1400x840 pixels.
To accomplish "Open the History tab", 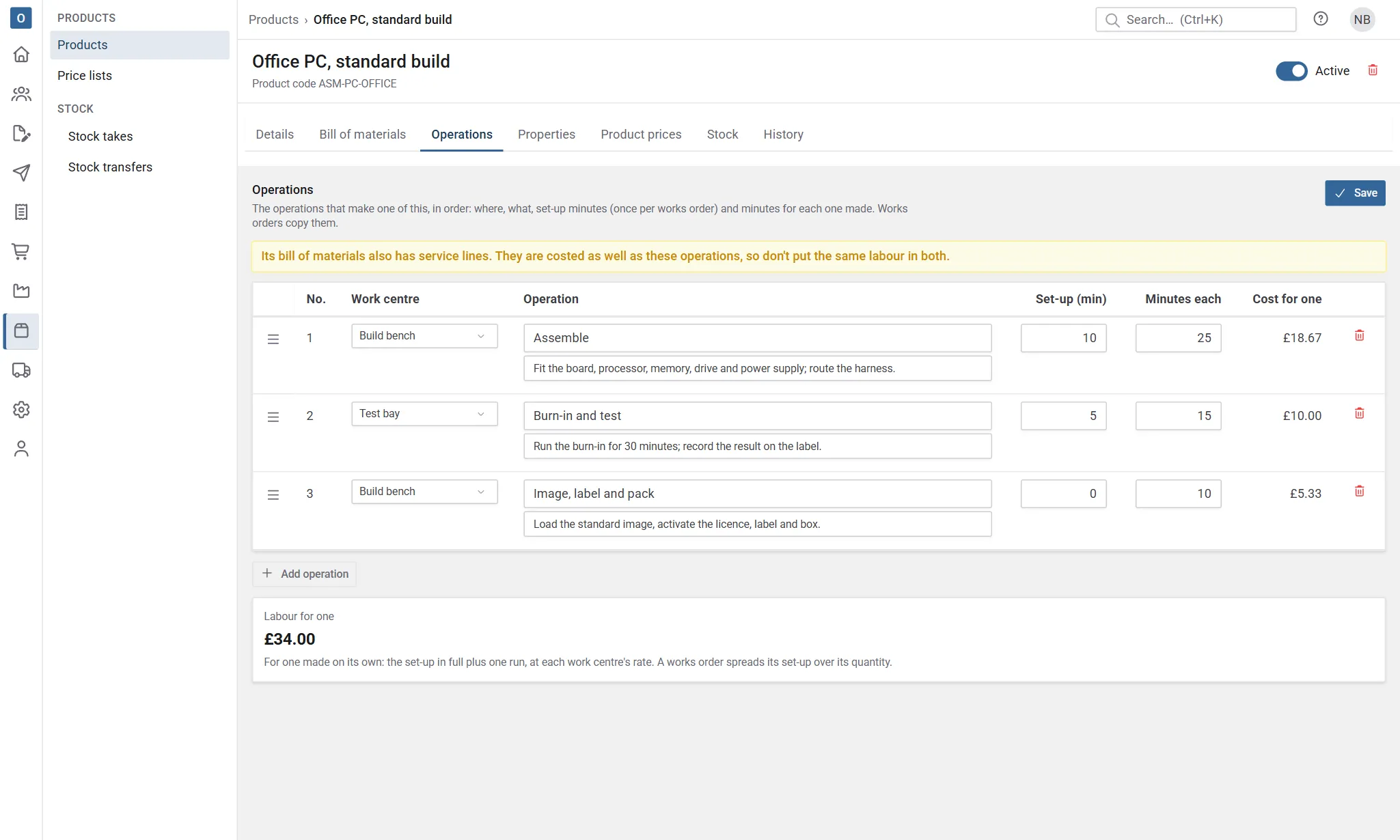I will [x=783, y=135].
